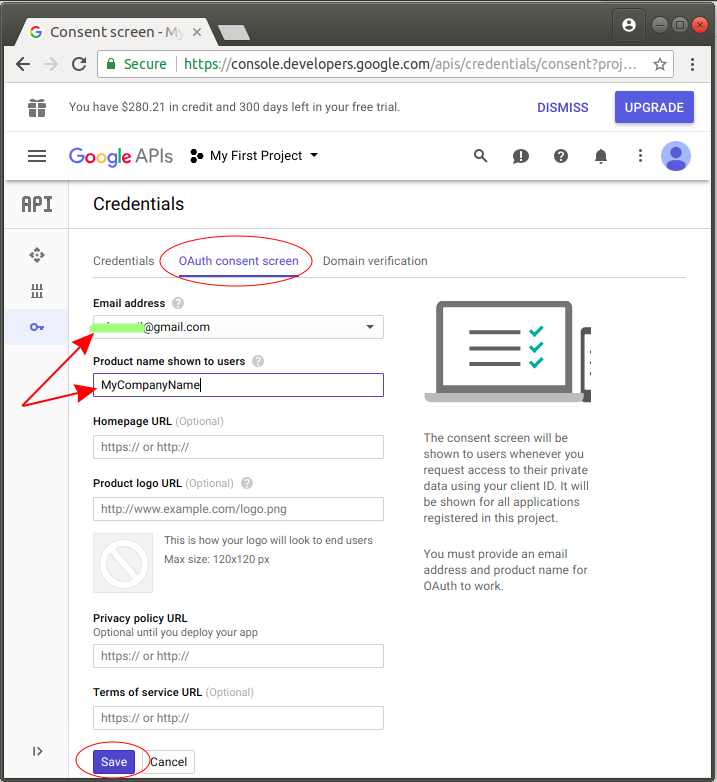Click the Email address help icon

pos(178,303)
